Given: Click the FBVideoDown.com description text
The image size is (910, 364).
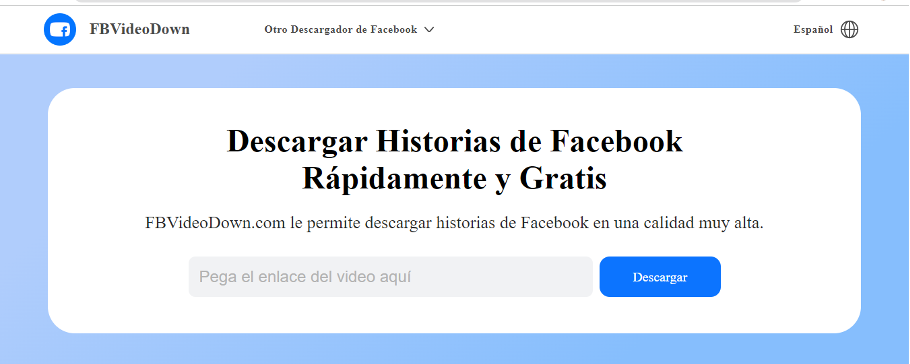Looking at the screenshot, I should (x=454, y=223).
